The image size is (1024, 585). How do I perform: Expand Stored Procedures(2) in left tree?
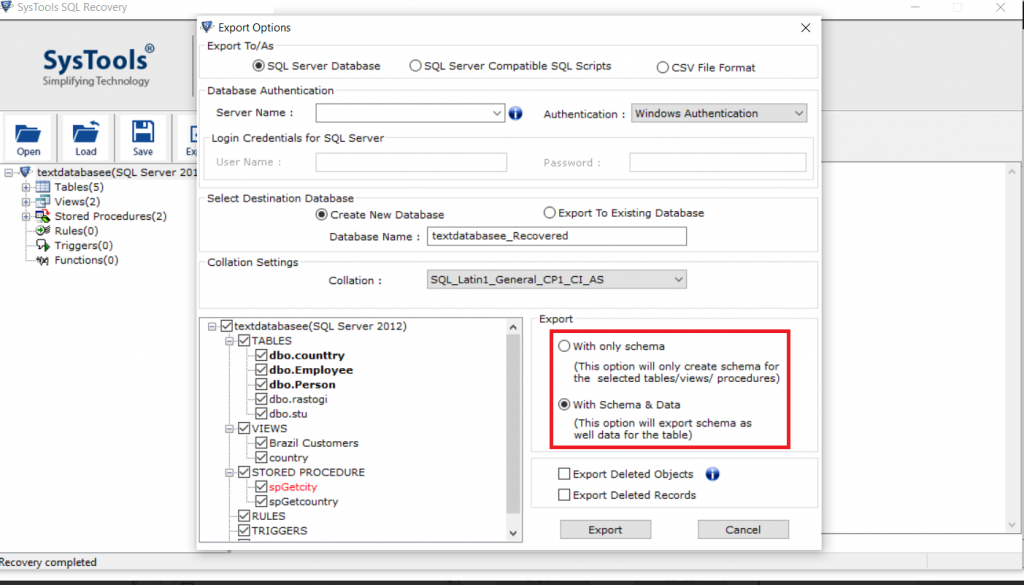pyautogui.click(x=26, y=216)
